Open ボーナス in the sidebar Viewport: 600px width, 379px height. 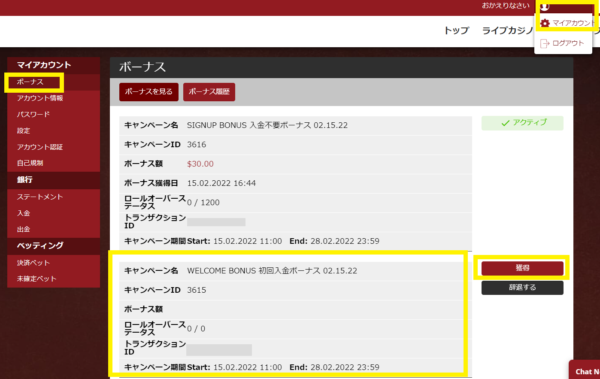click(30, 82)
